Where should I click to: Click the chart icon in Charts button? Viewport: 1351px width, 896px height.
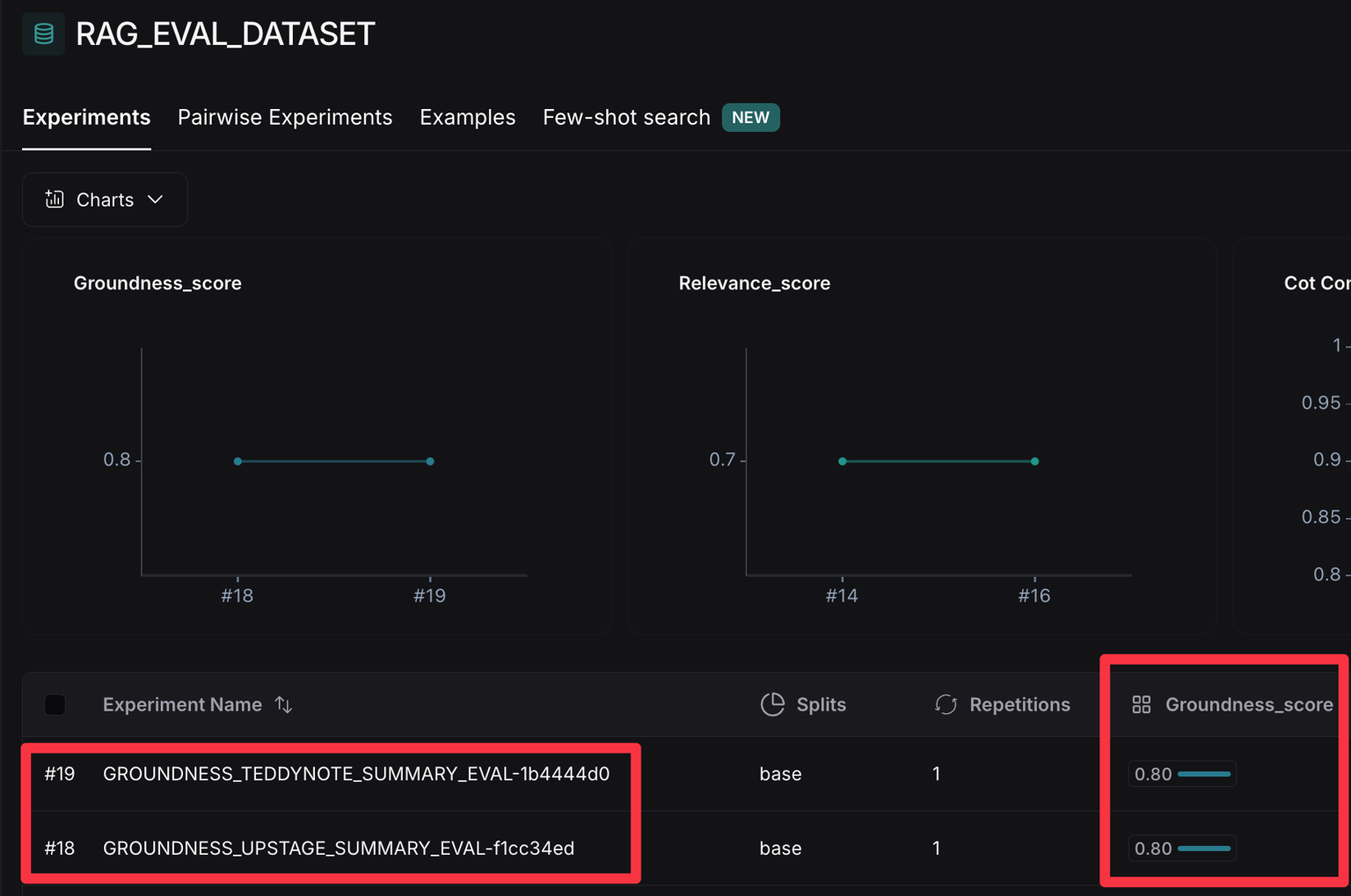[55, 200]
